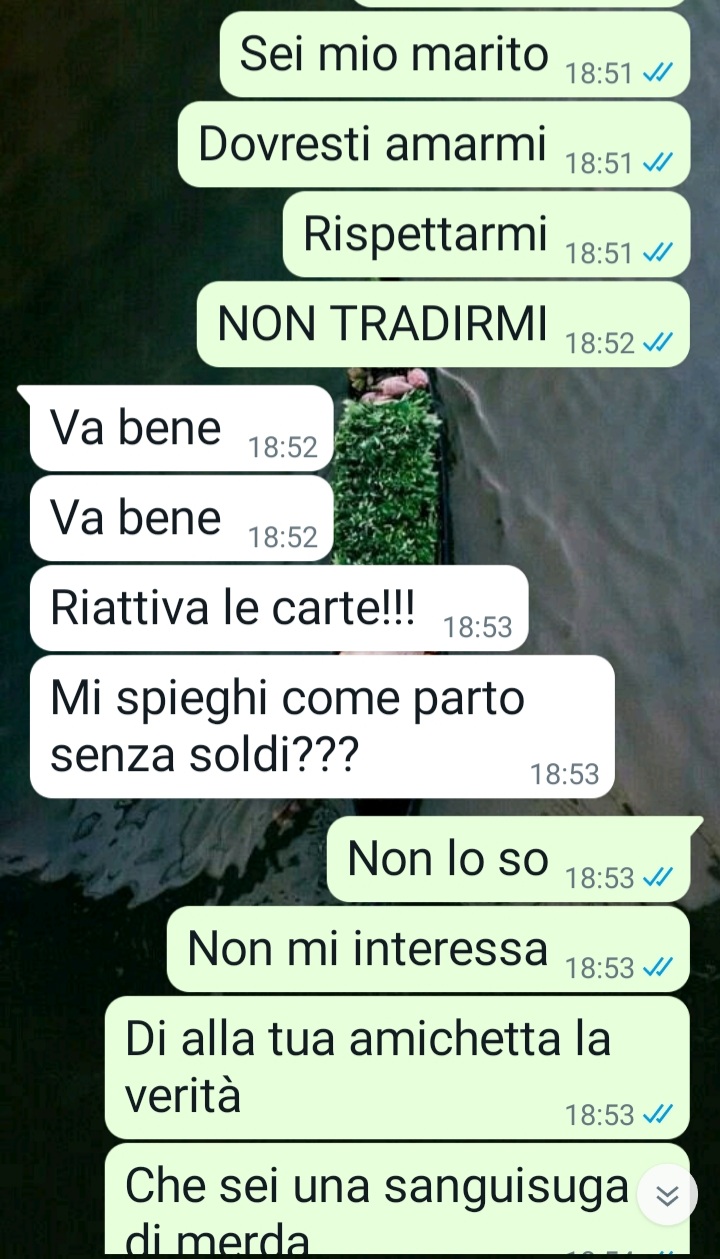The height and width of the screenshot is (1259, 720).
Task: Tap the scroll-to-bottom double chevron button
Action: click(x=667, y=1195)
